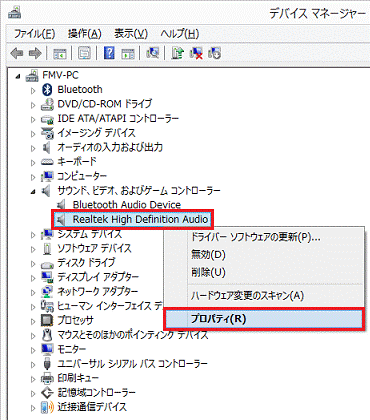Click the ディスプレイ アダプター icon

47,277
